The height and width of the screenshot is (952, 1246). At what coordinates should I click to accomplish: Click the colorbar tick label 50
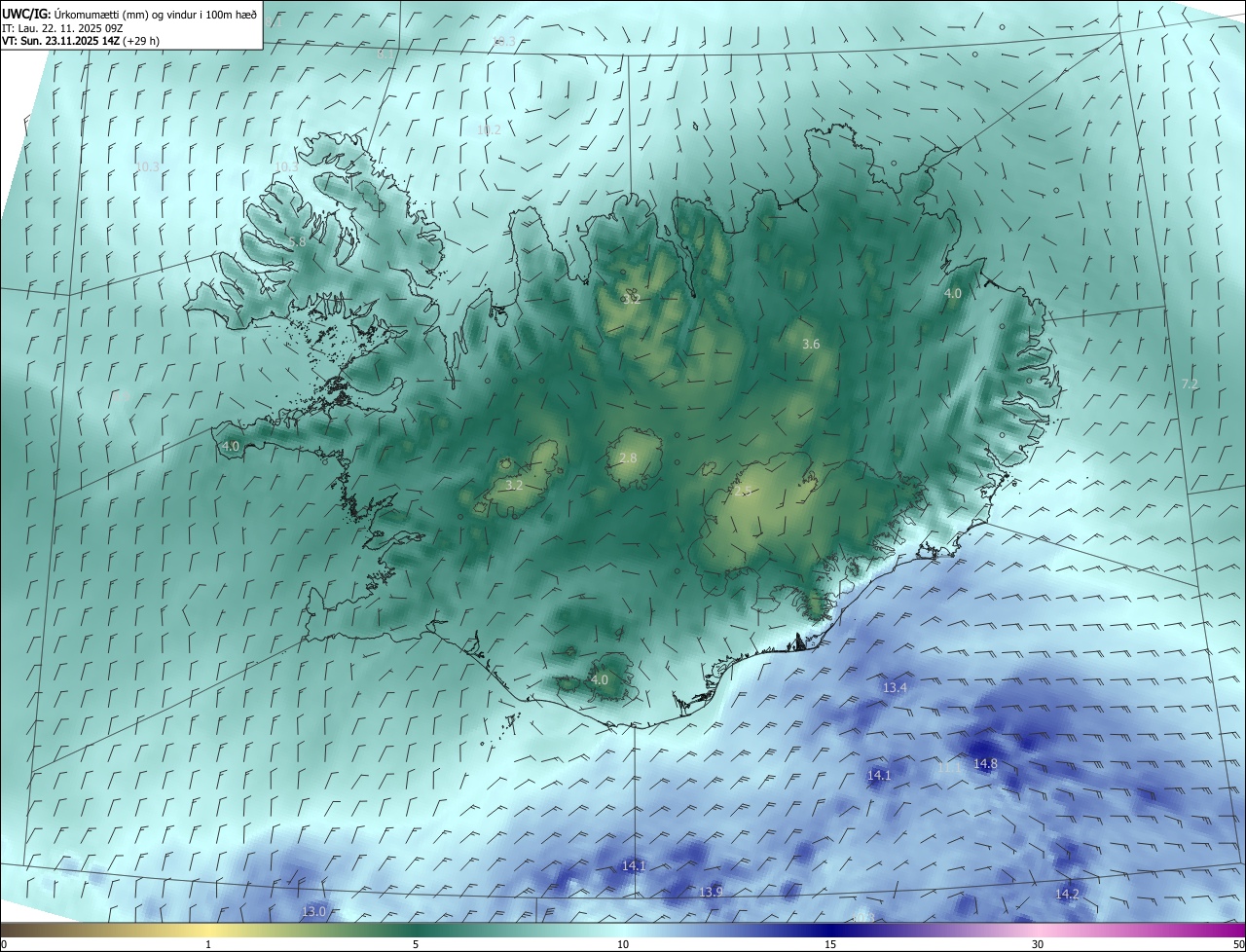click(x=1238, y=944)
